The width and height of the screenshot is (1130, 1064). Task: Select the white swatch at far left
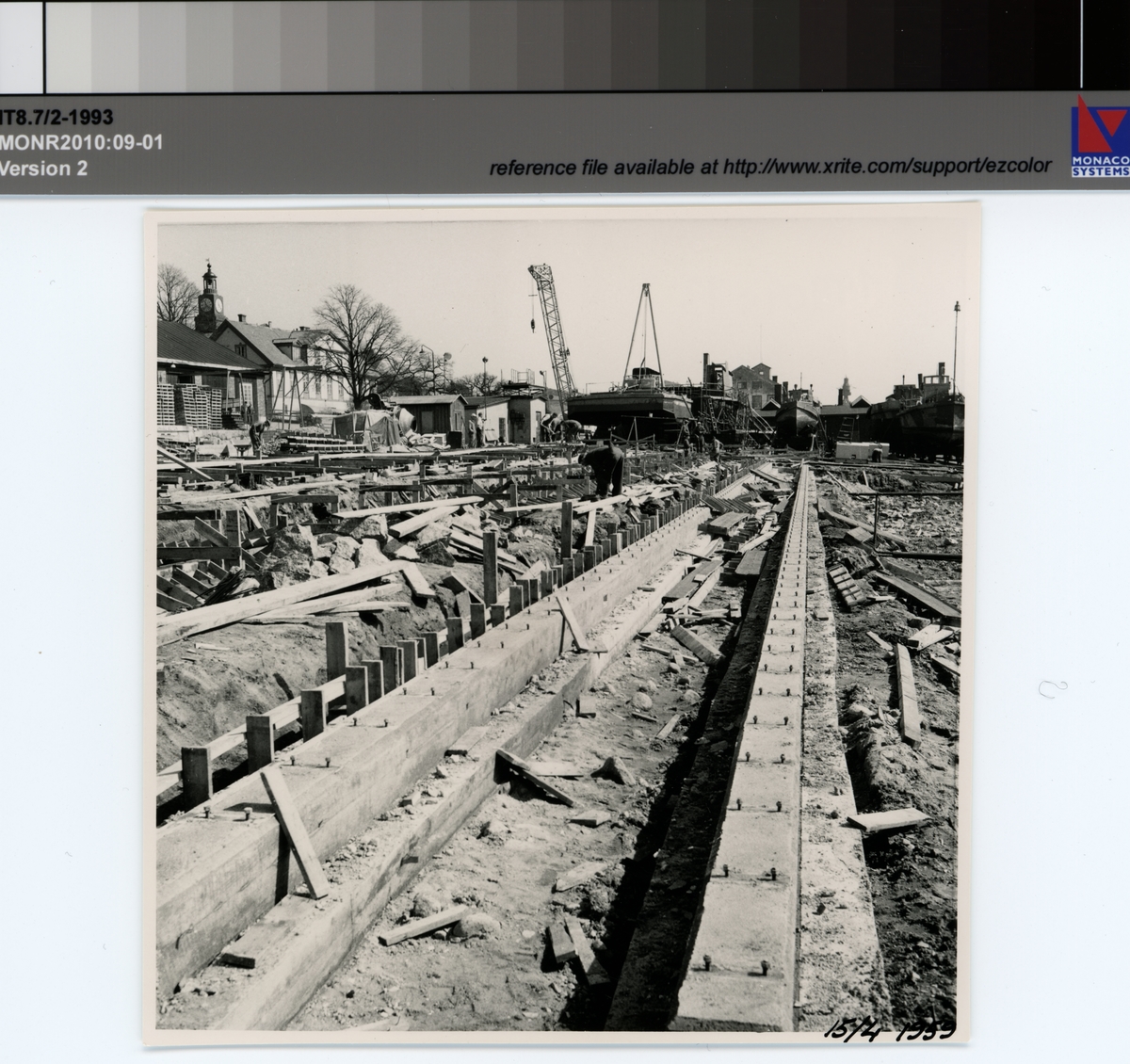pyautogui.click(x=21, y=45)
